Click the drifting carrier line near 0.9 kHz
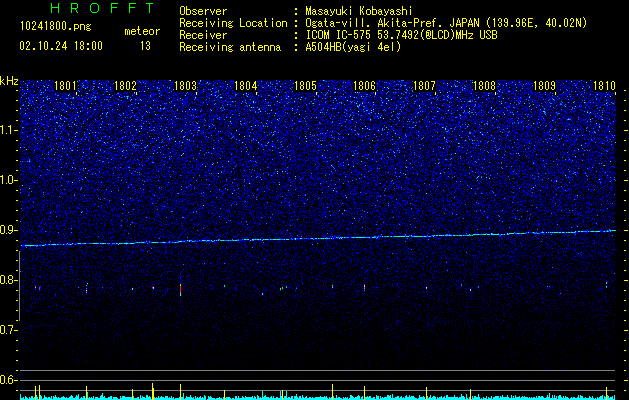This screenshot has height=400, width=629. [317, 238]
